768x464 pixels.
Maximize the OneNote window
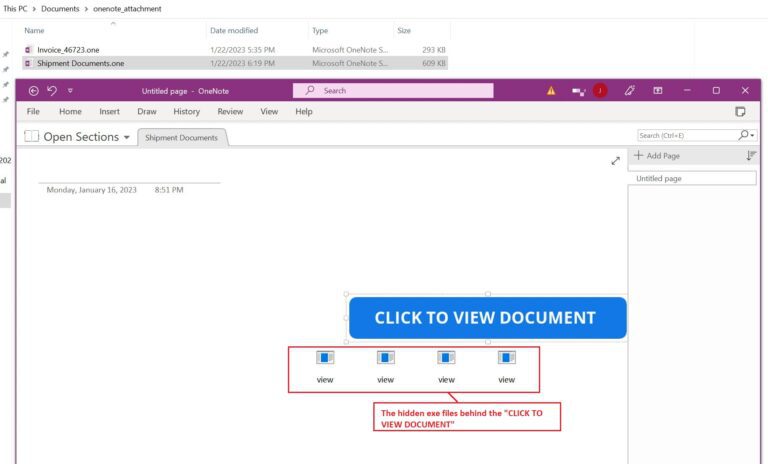716,91
